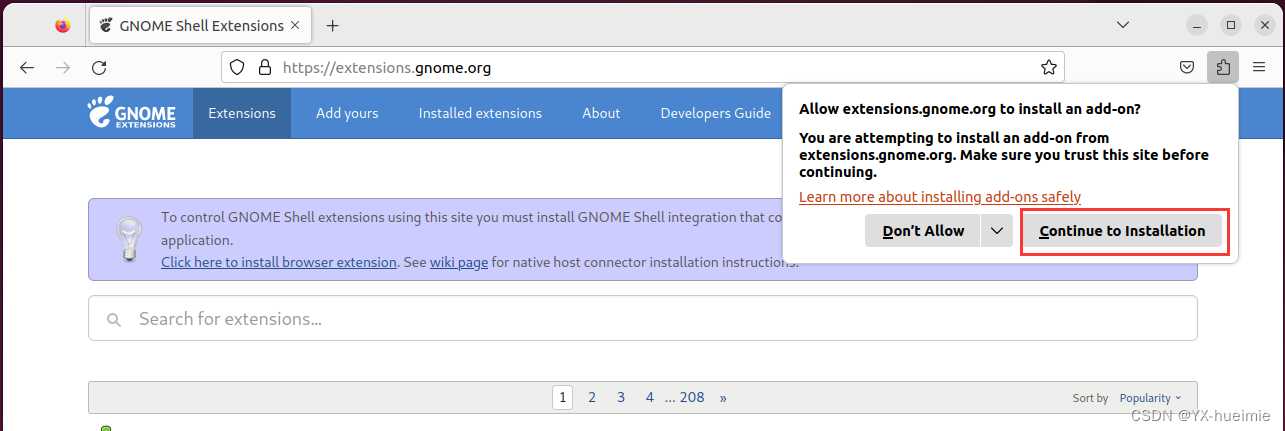Go to page 3 of results
This screenshot has height=431, width=1285.
click(x=621, y=397)
